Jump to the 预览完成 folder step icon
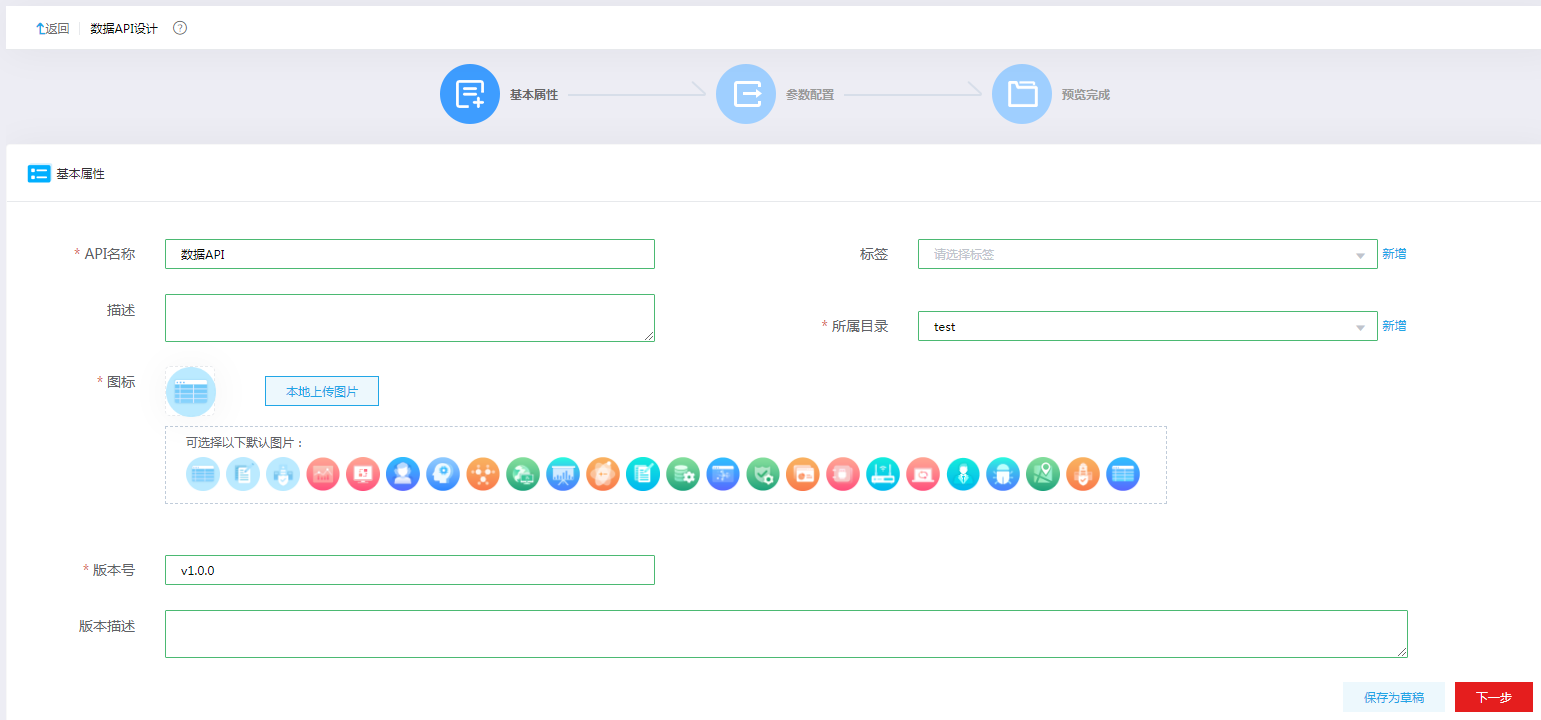Screen dimensions: 1541x720 tap(1022, 94)
